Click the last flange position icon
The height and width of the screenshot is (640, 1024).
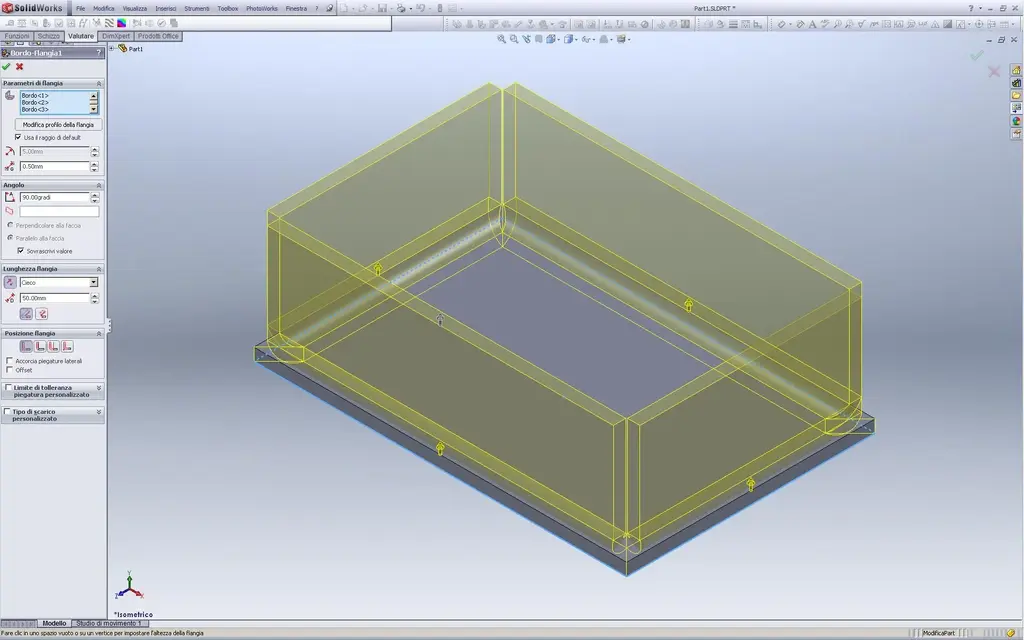[66, 346]
